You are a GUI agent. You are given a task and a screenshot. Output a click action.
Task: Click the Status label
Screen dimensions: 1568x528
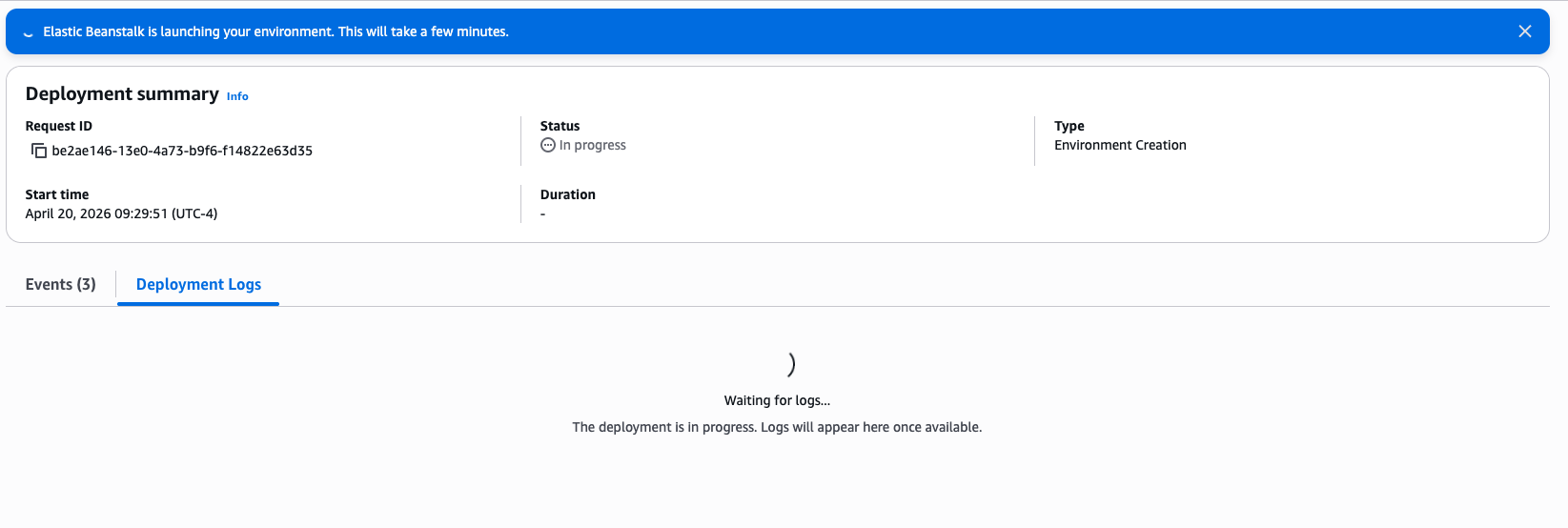[560, 126]
